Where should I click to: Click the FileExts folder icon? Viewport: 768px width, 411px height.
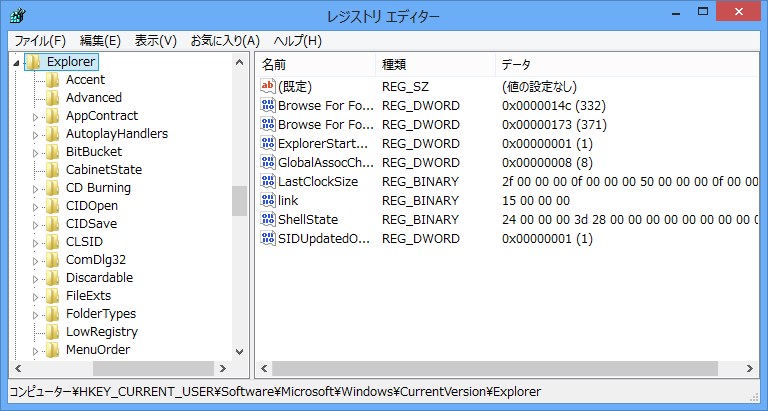tap(52, 296)
